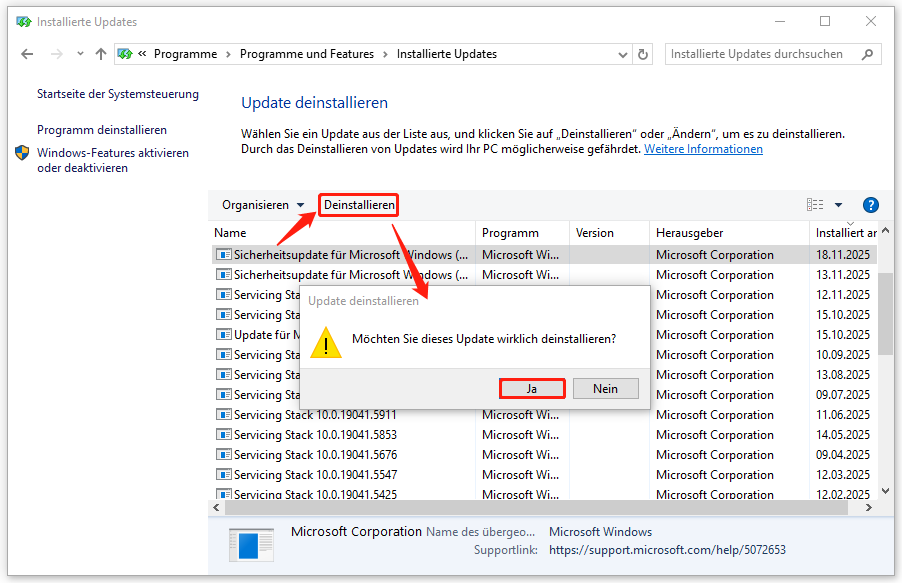The width and height of the screenshot is (902, 583).
Task: Click the up one folder level arrow
Action: 103,53
